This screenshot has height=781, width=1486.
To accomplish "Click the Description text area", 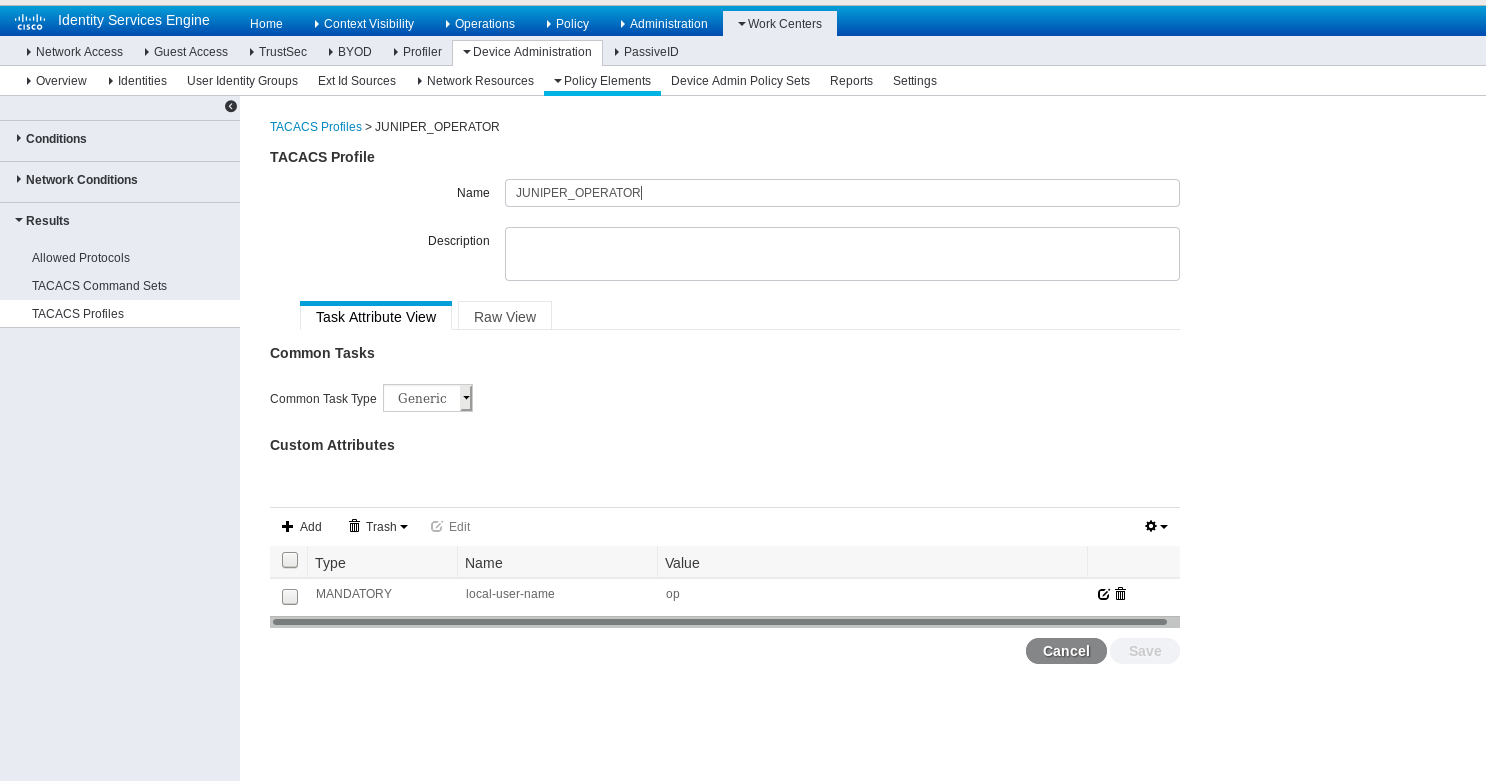I will coord(842,254).
